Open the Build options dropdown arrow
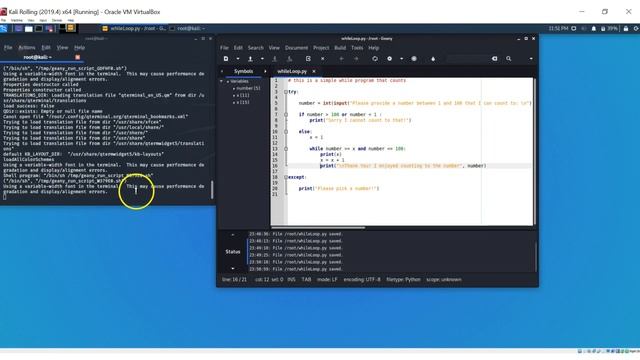This screenshot has width=640, height=360. [x=402, y=59]
